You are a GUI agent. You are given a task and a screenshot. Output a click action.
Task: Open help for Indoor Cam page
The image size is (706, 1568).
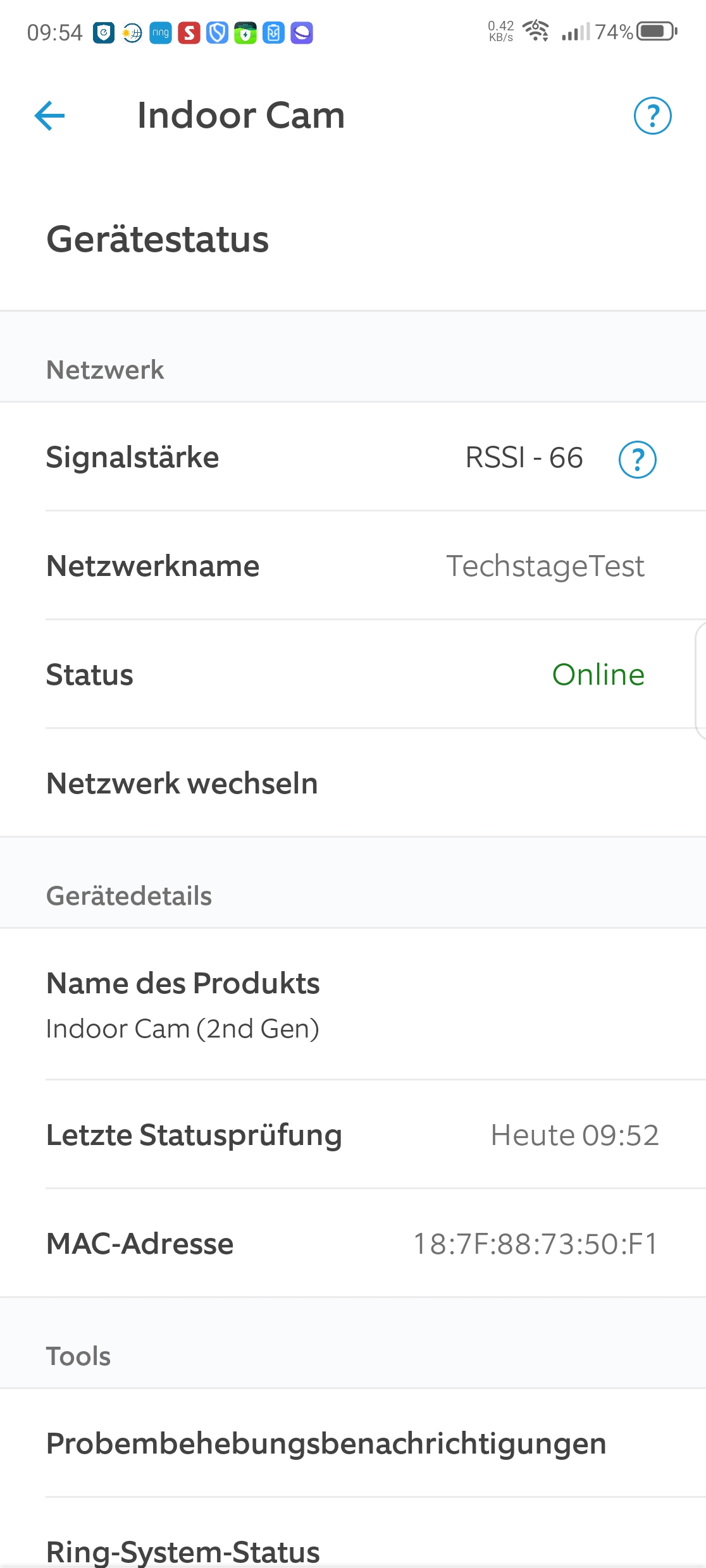click(652, 116)
